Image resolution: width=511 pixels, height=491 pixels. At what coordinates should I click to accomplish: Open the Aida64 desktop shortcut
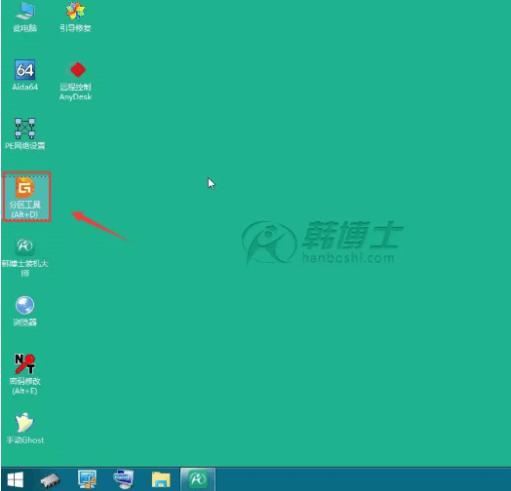point(25,75)
